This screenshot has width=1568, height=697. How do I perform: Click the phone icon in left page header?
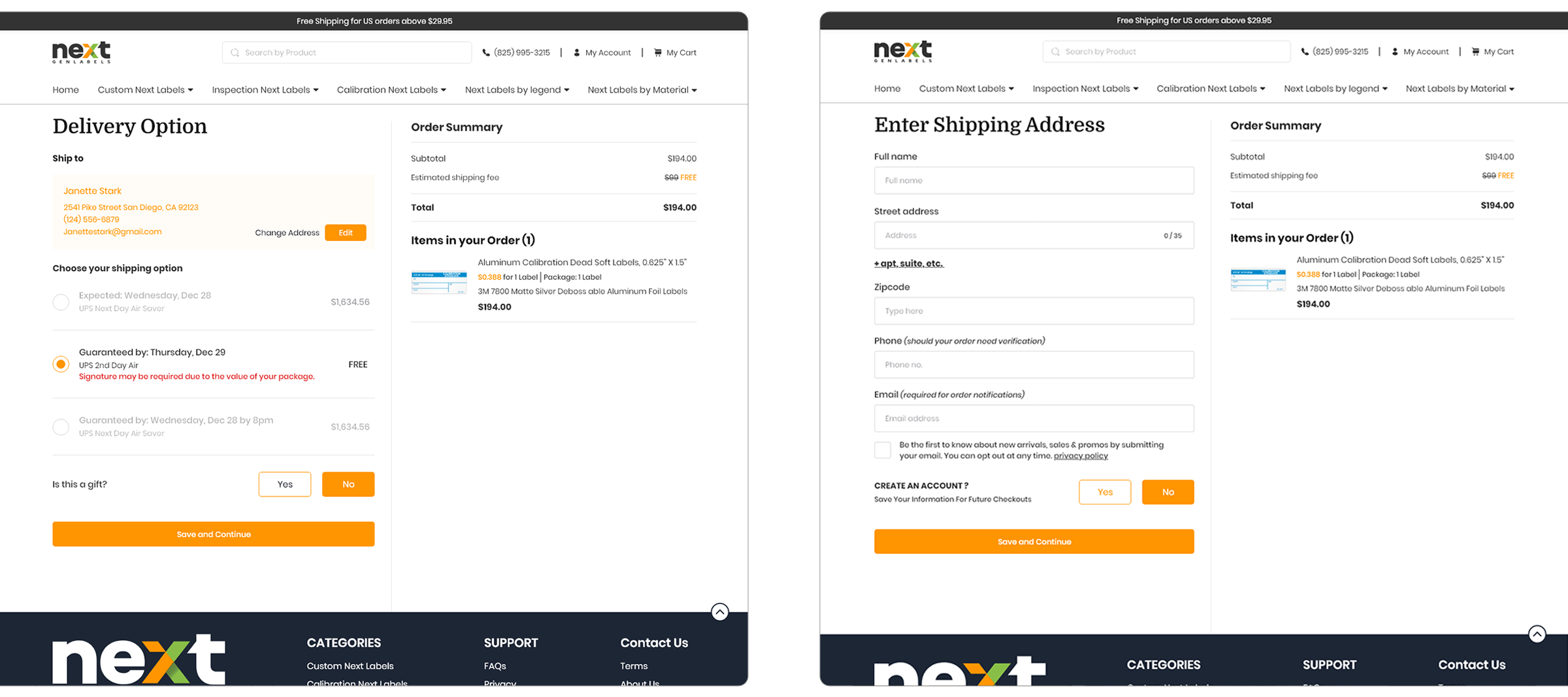(x=486, y=53)
